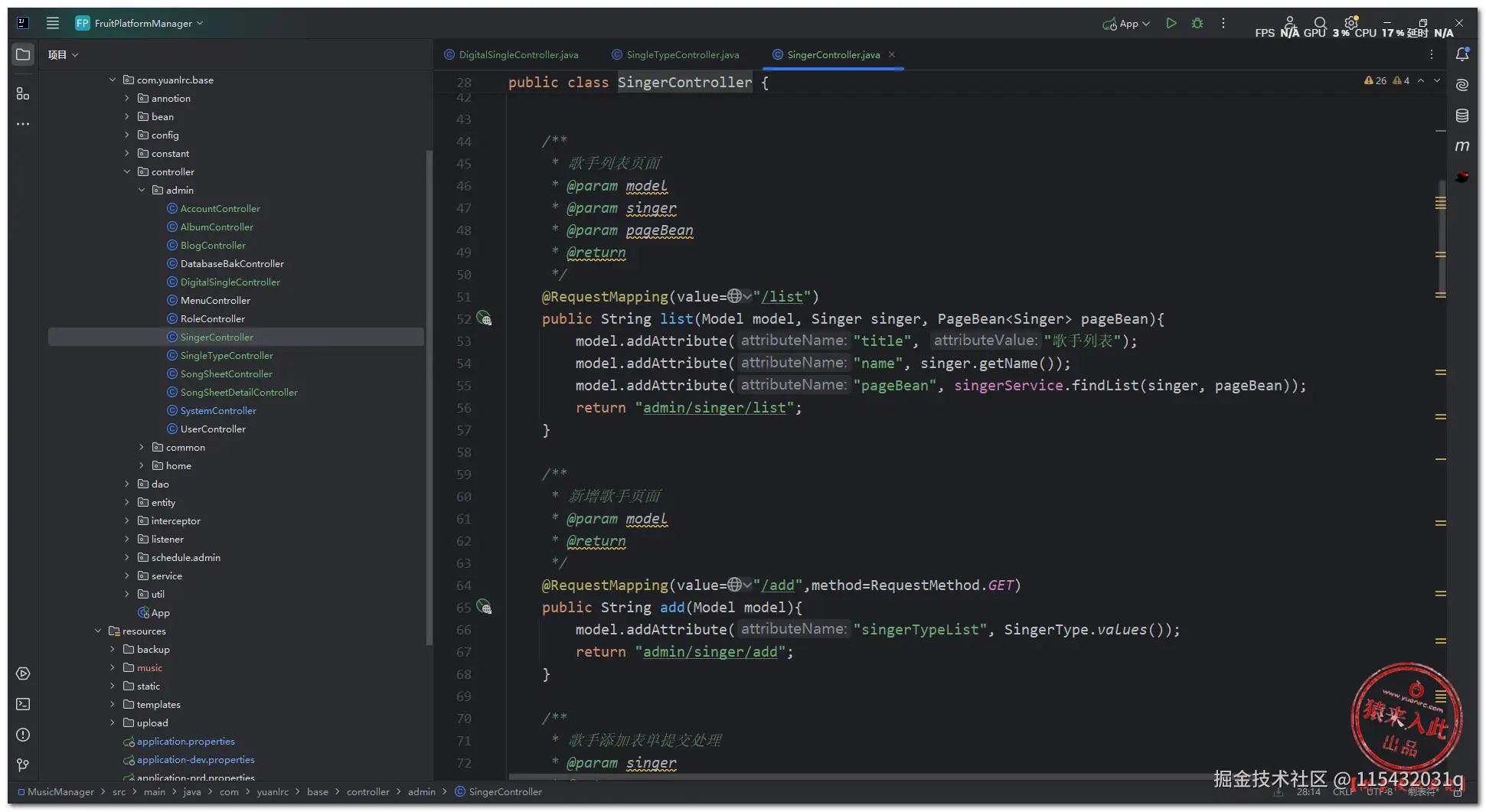Viewport: 1486px width, 812px height.
Task: Click the project tree scrollbar
Action: click(x=429, y=398)
